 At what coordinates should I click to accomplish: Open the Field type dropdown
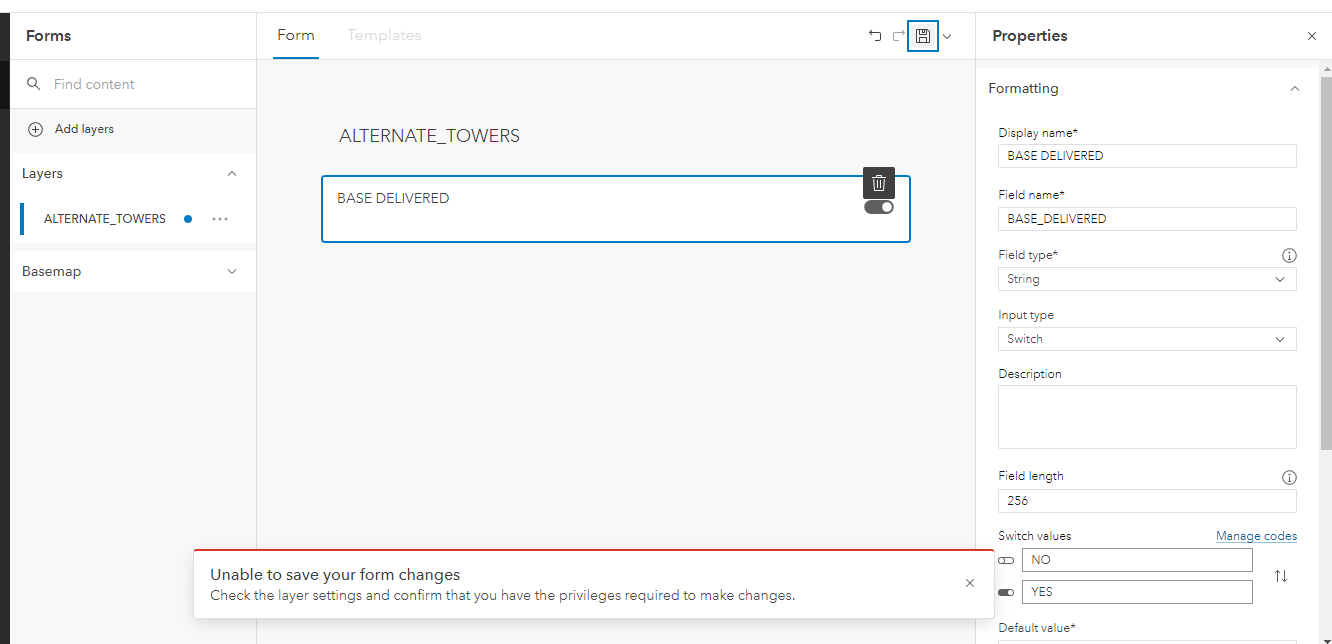[1147, 279]
